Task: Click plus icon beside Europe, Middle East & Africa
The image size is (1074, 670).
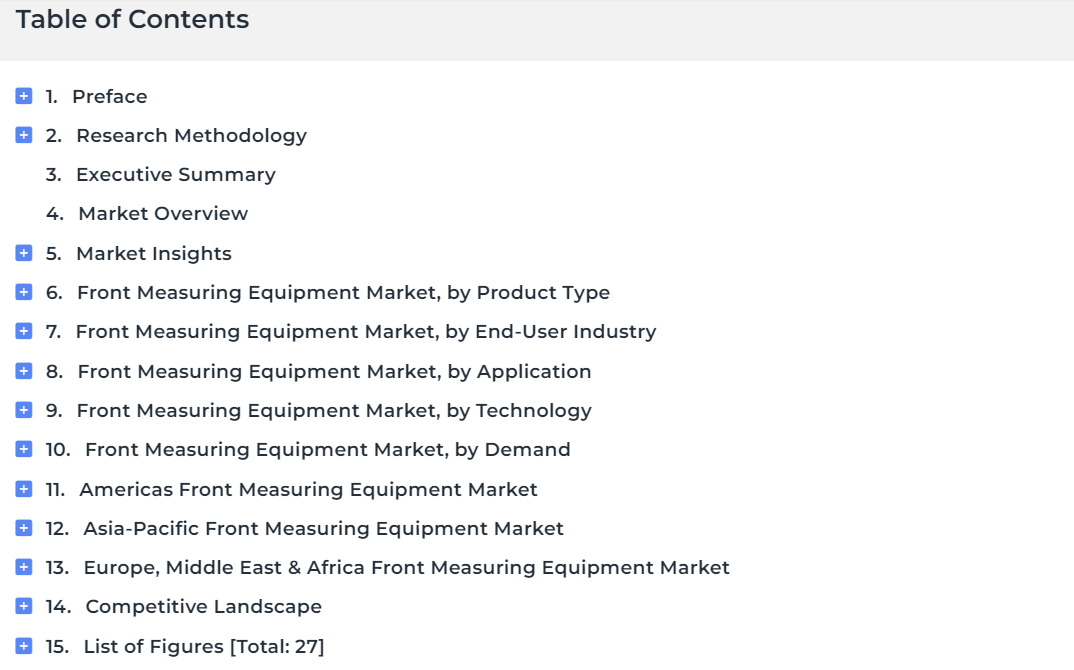Action: point(23,567)
